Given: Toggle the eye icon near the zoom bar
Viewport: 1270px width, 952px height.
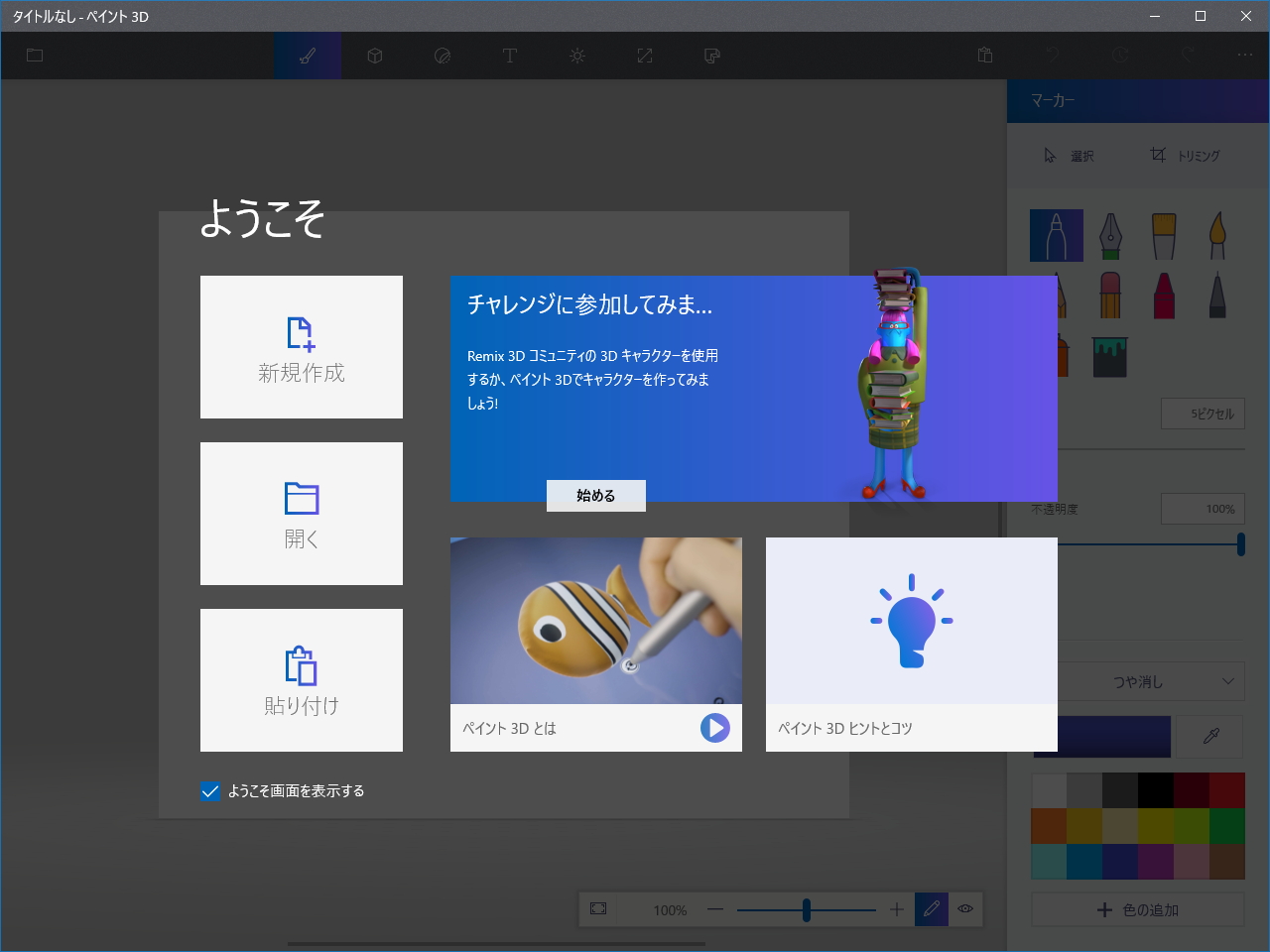Looking at the screenshot, I should point(967,908).
